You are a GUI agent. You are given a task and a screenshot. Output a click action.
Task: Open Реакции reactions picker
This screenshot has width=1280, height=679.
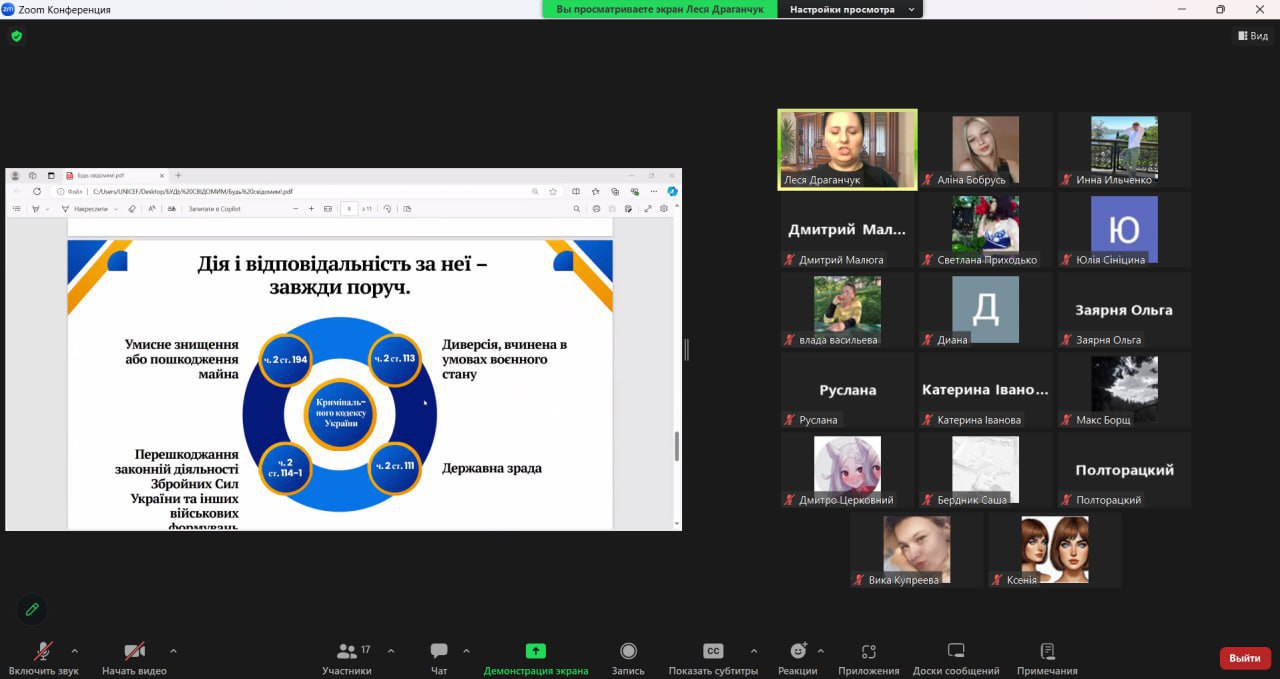(797, 658)
